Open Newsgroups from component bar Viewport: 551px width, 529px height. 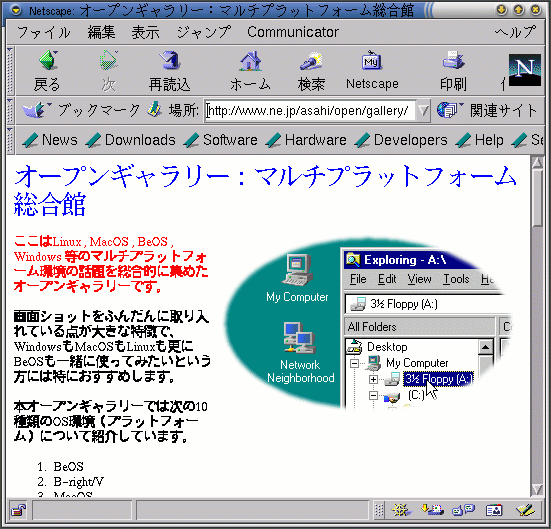click(464, 510)
